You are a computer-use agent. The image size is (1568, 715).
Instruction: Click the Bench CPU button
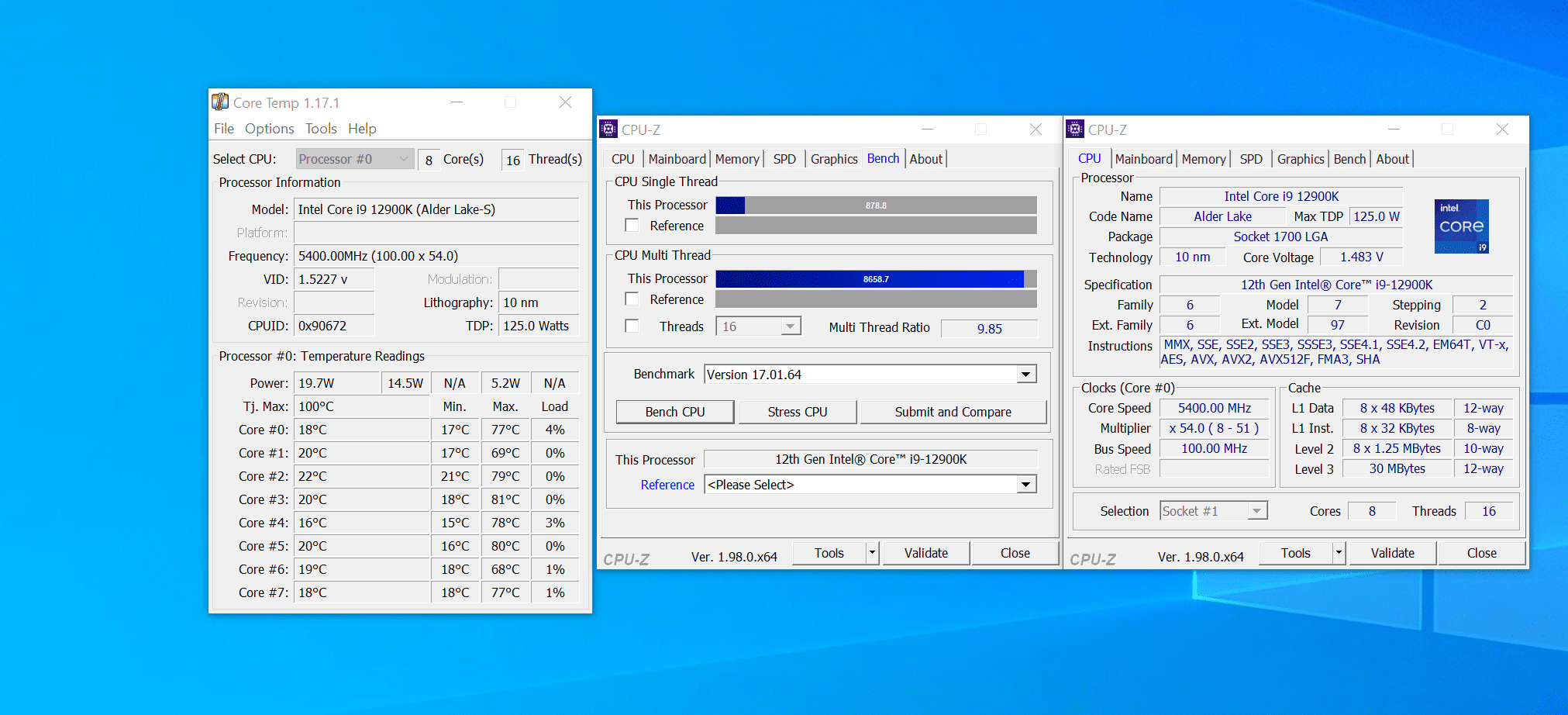(675, 412)
